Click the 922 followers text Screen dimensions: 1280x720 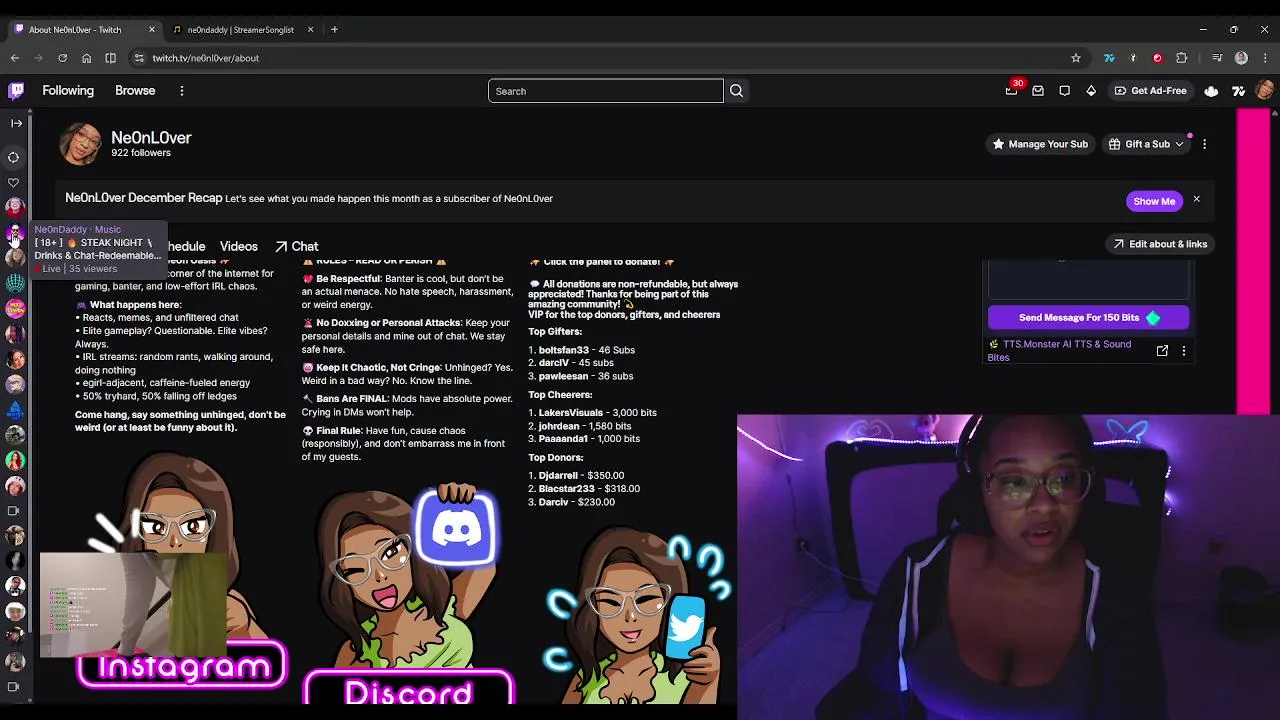[141, 153]
